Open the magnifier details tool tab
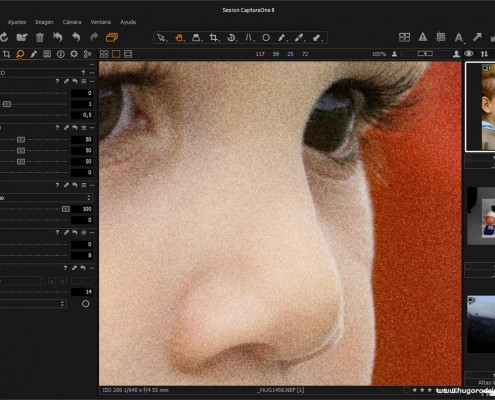Image resolution: width=495 pixels, height=400 pixels. (x=20, y=54)
